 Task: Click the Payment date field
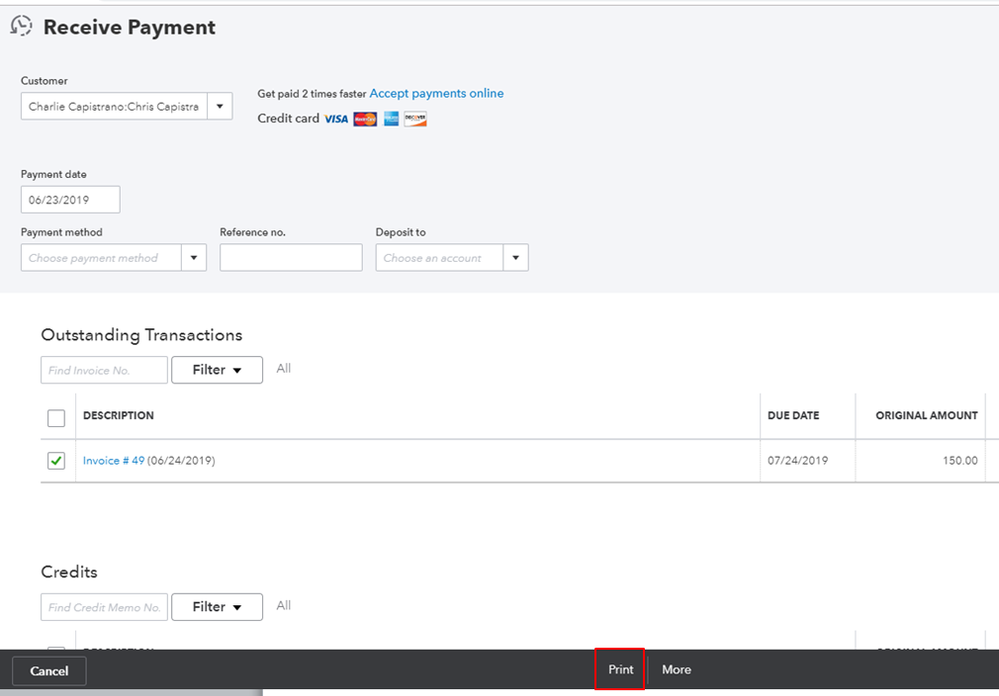(70, 200)
